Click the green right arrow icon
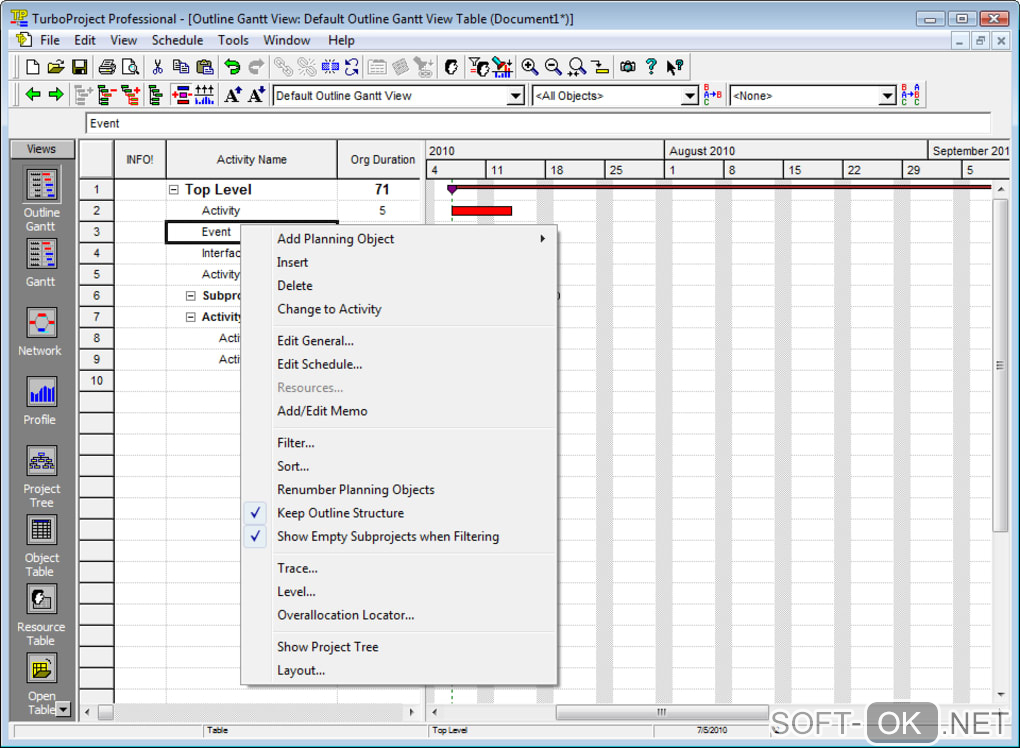 point(57,95)
